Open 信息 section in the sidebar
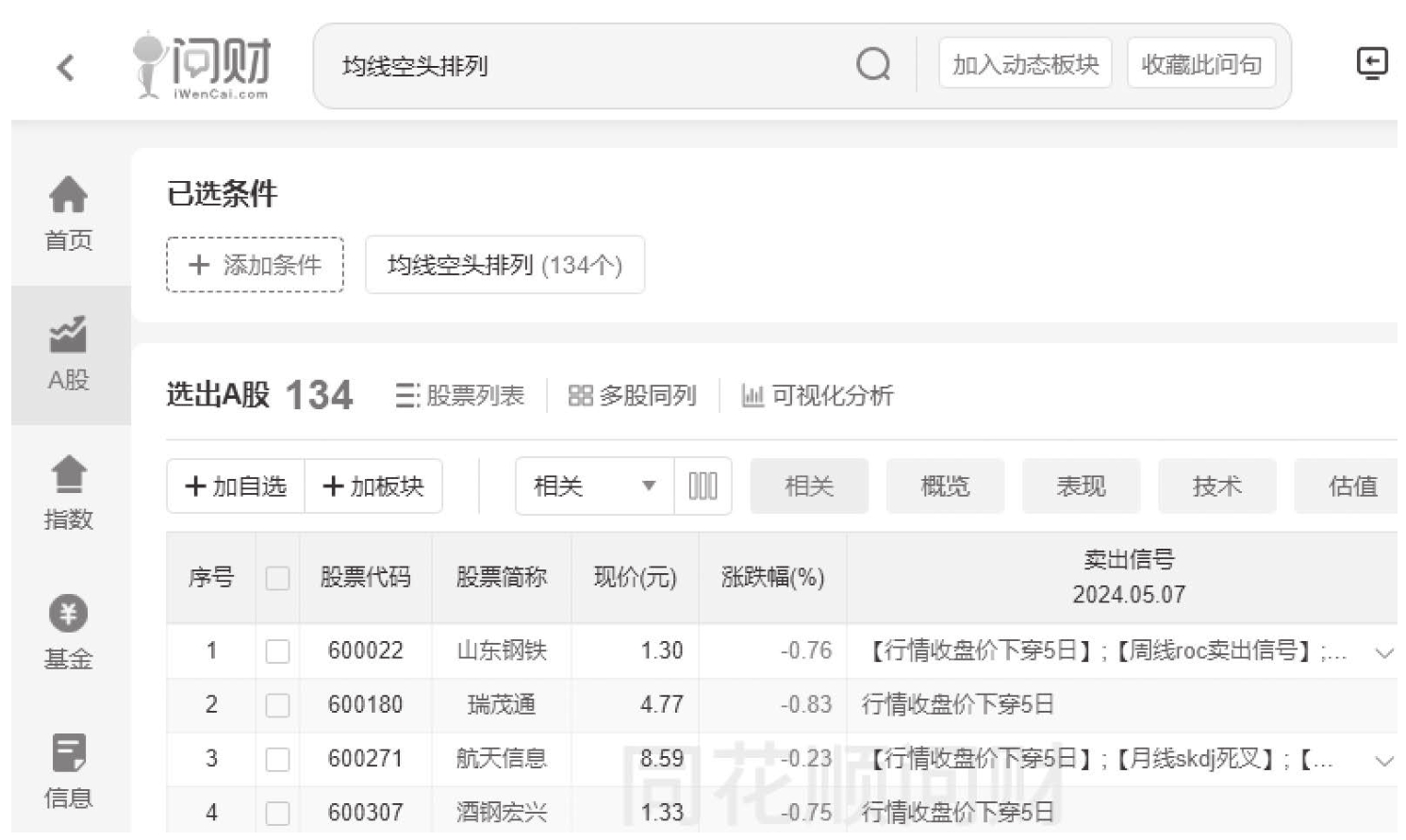 coord(69,772)
